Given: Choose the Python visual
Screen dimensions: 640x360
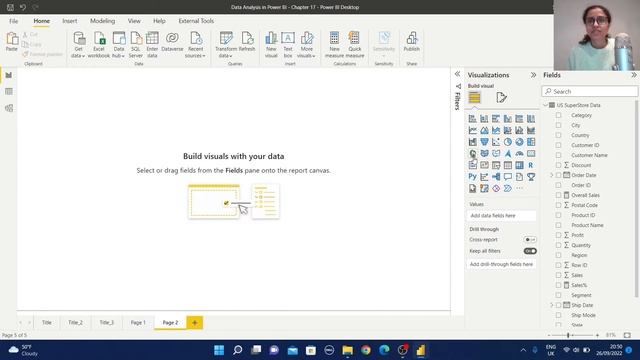Looking at the screenshot, I should click(473, 177).
